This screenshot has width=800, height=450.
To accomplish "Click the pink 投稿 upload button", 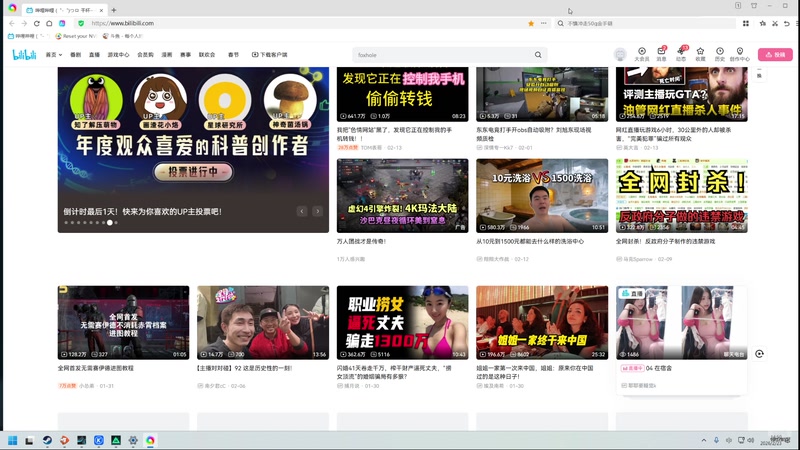I will coord(775,55).
